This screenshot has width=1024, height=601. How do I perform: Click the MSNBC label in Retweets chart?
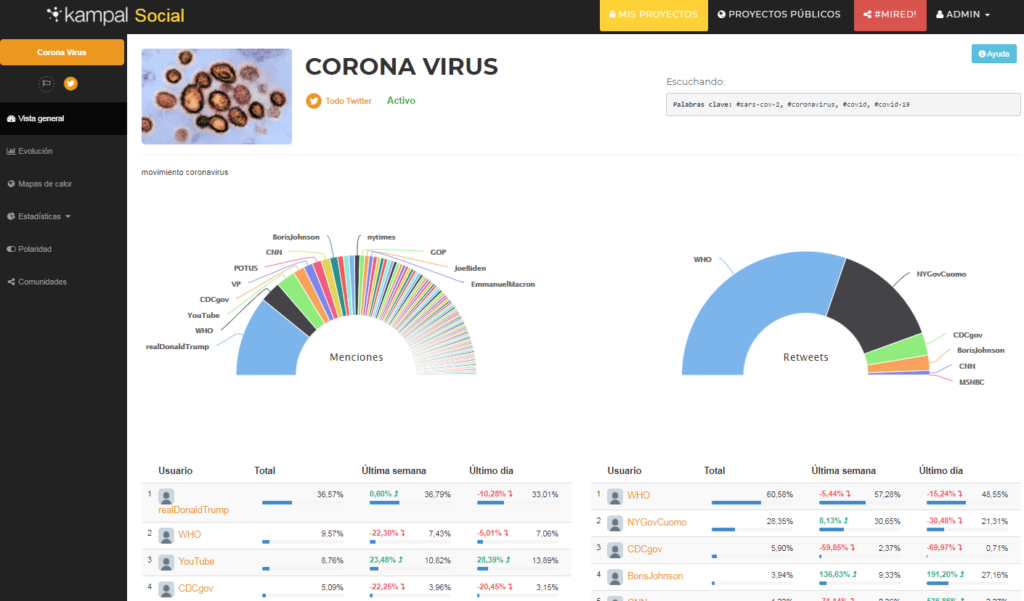(971, 382)
